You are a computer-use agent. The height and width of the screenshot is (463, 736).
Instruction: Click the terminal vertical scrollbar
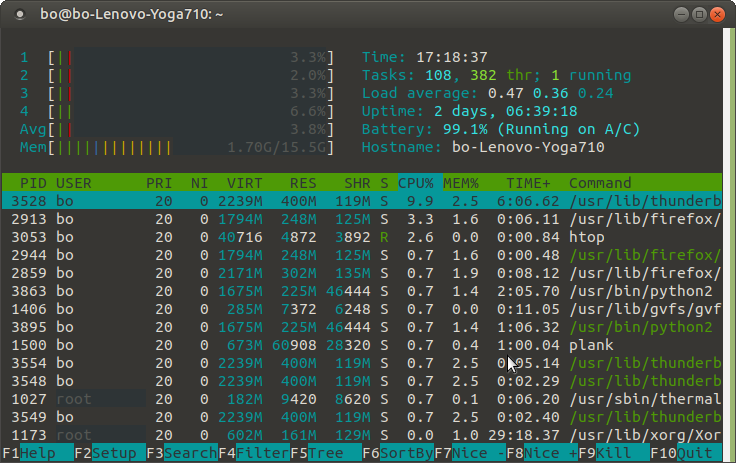tap(729, 244)
